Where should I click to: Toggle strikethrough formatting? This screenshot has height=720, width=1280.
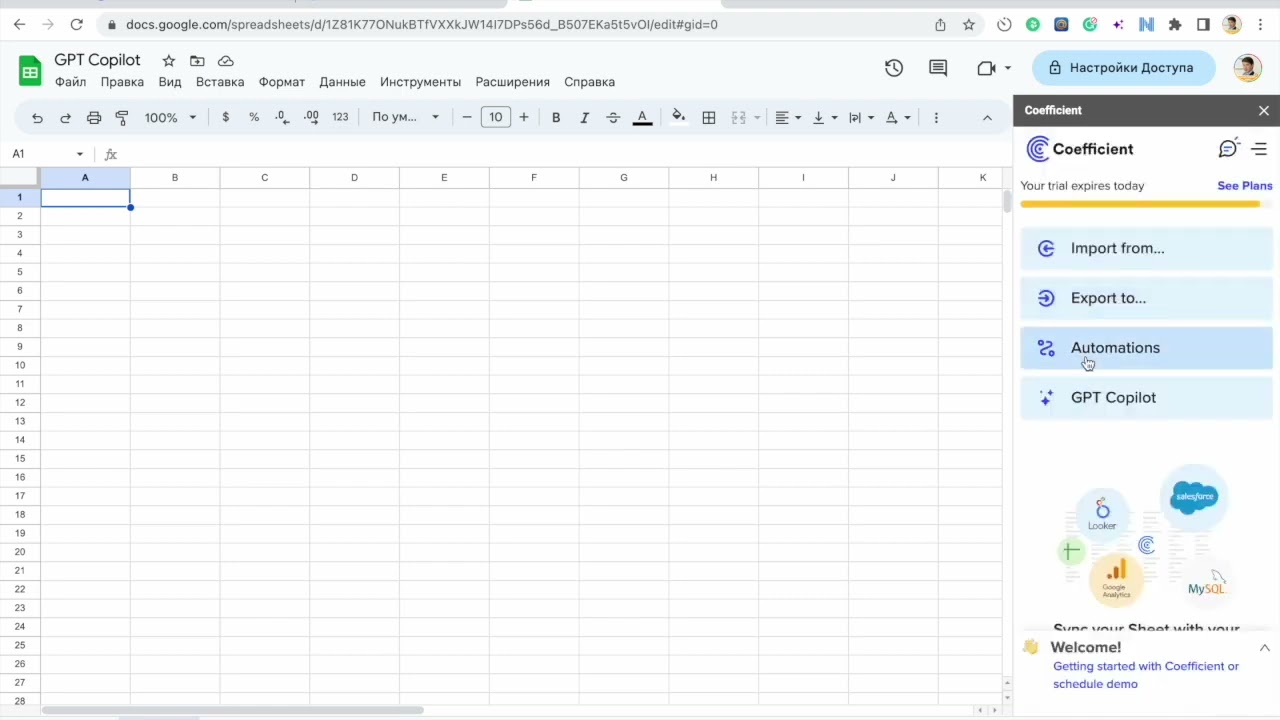click(613, 118)
